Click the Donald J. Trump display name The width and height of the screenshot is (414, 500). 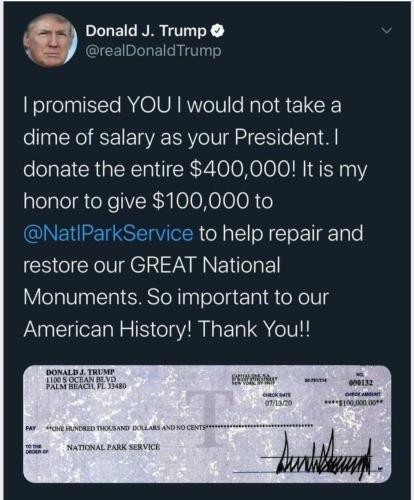pos(146,31)
